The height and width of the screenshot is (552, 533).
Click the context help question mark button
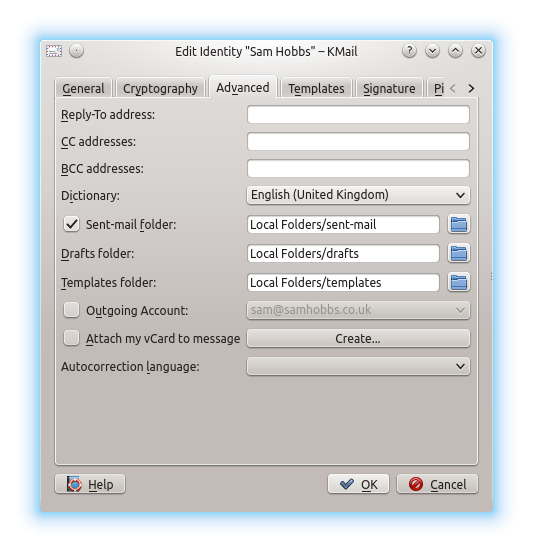[x=409, y=51]
